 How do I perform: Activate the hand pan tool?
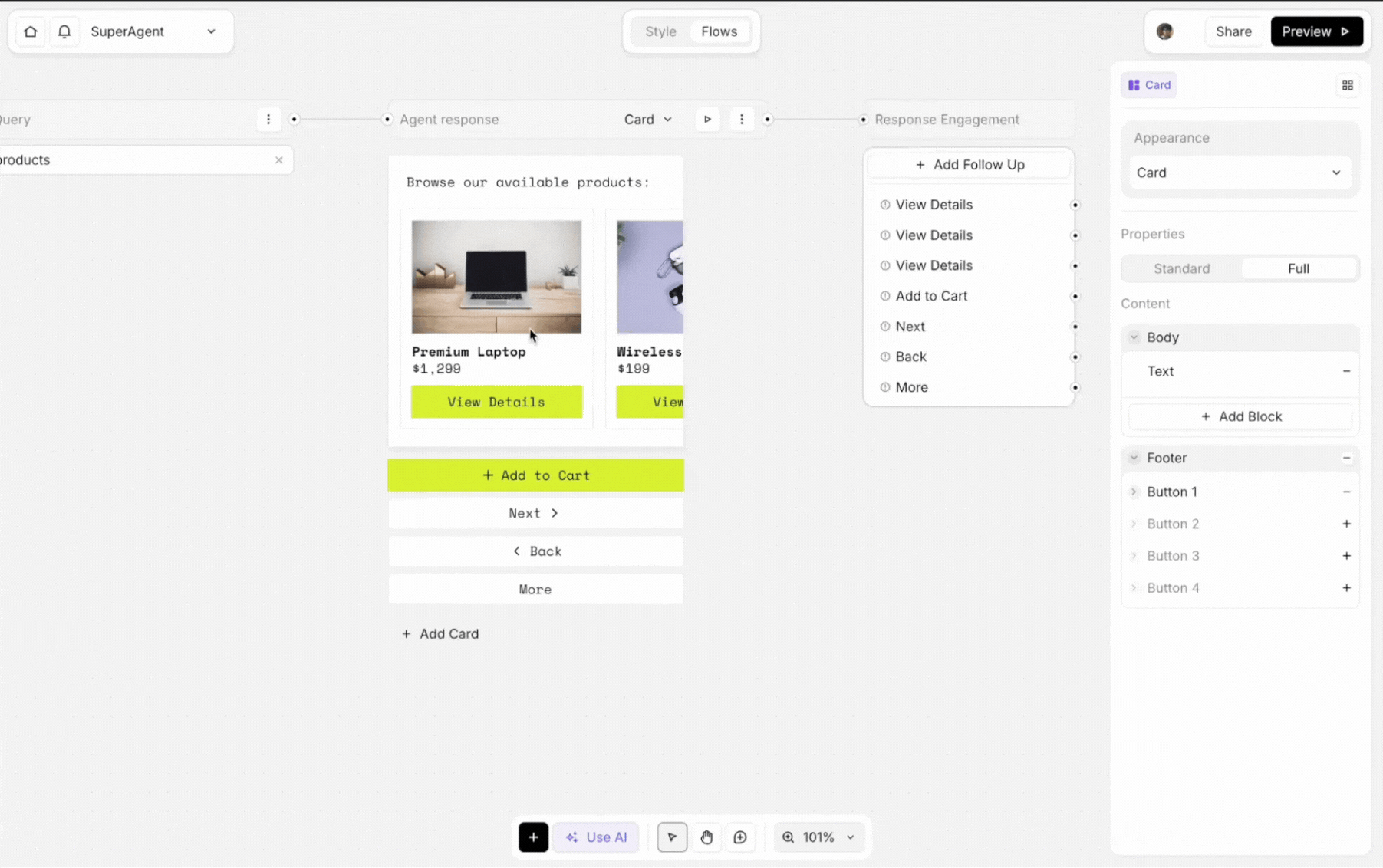[706, 837]
